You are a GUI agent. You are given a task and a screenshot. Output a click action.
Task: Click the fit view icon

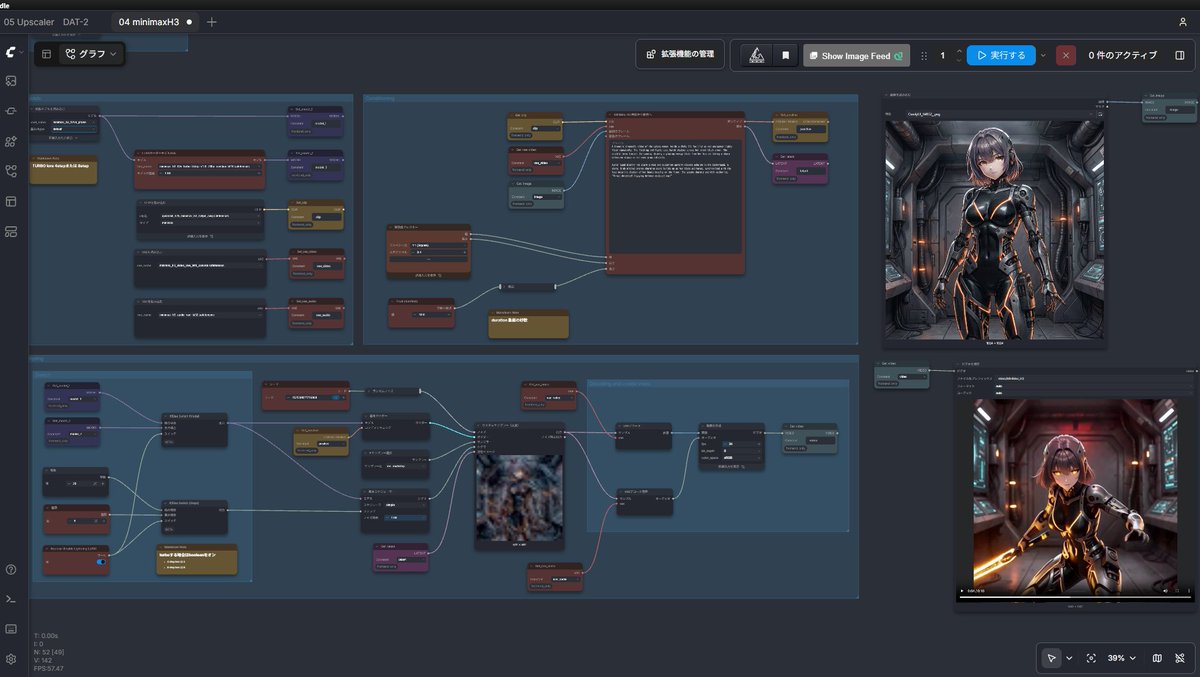coord(1091,658)
